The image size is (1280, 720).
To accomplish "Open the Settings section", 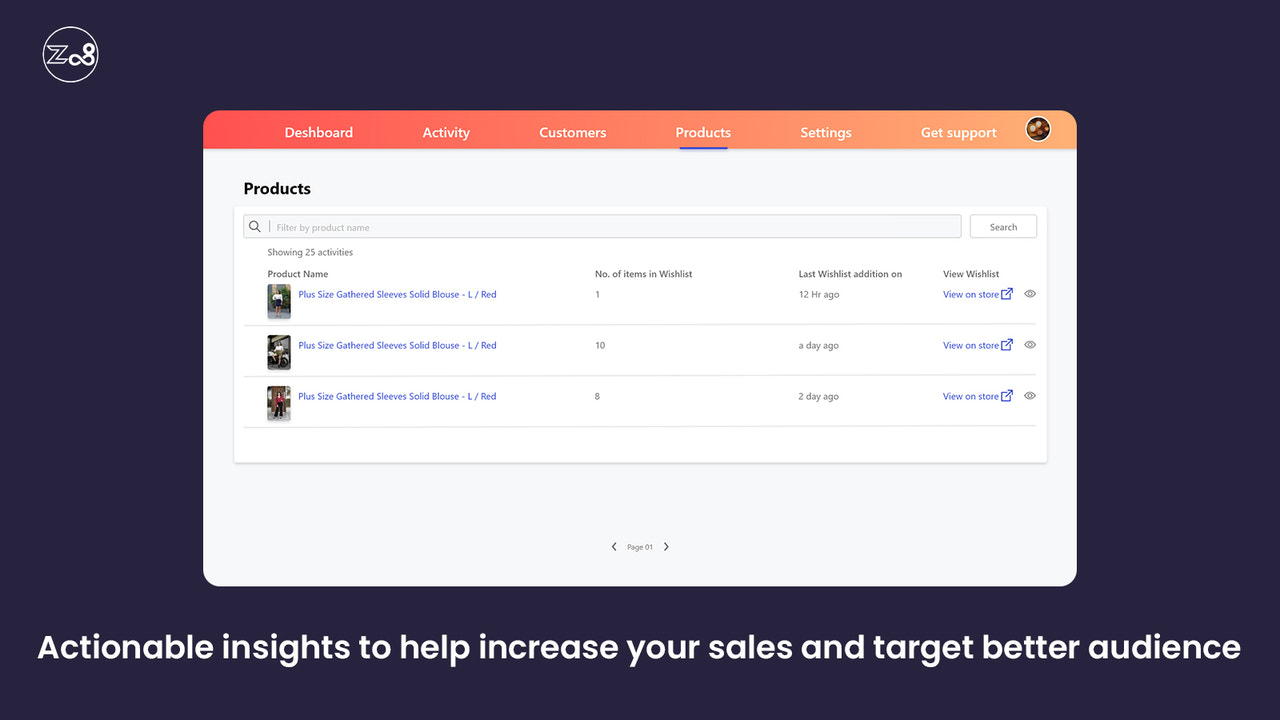I will pyautogui.click(x=826, y=132).
